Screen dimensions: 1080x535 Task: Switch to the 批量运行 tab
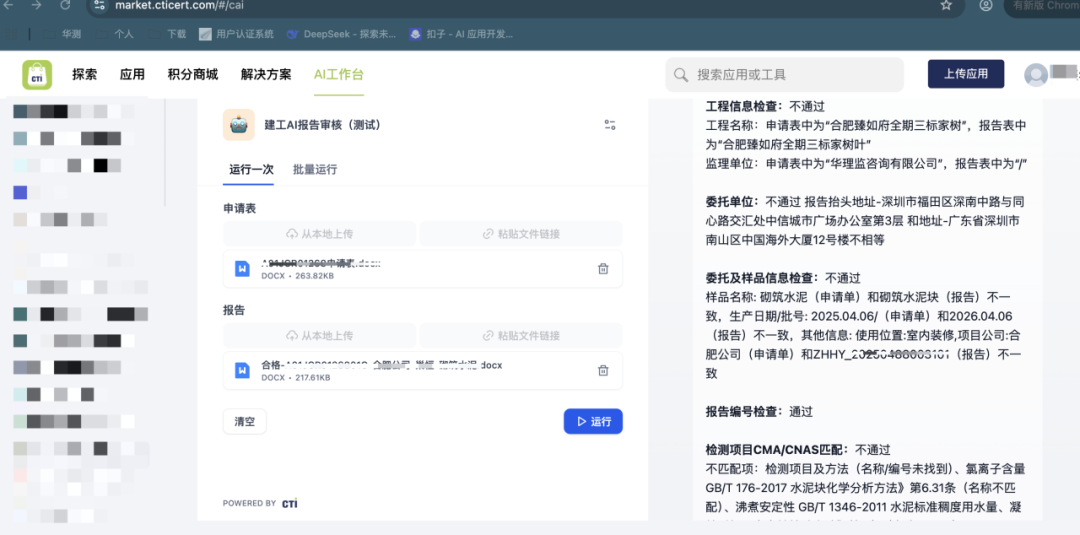tap(315, 170)
